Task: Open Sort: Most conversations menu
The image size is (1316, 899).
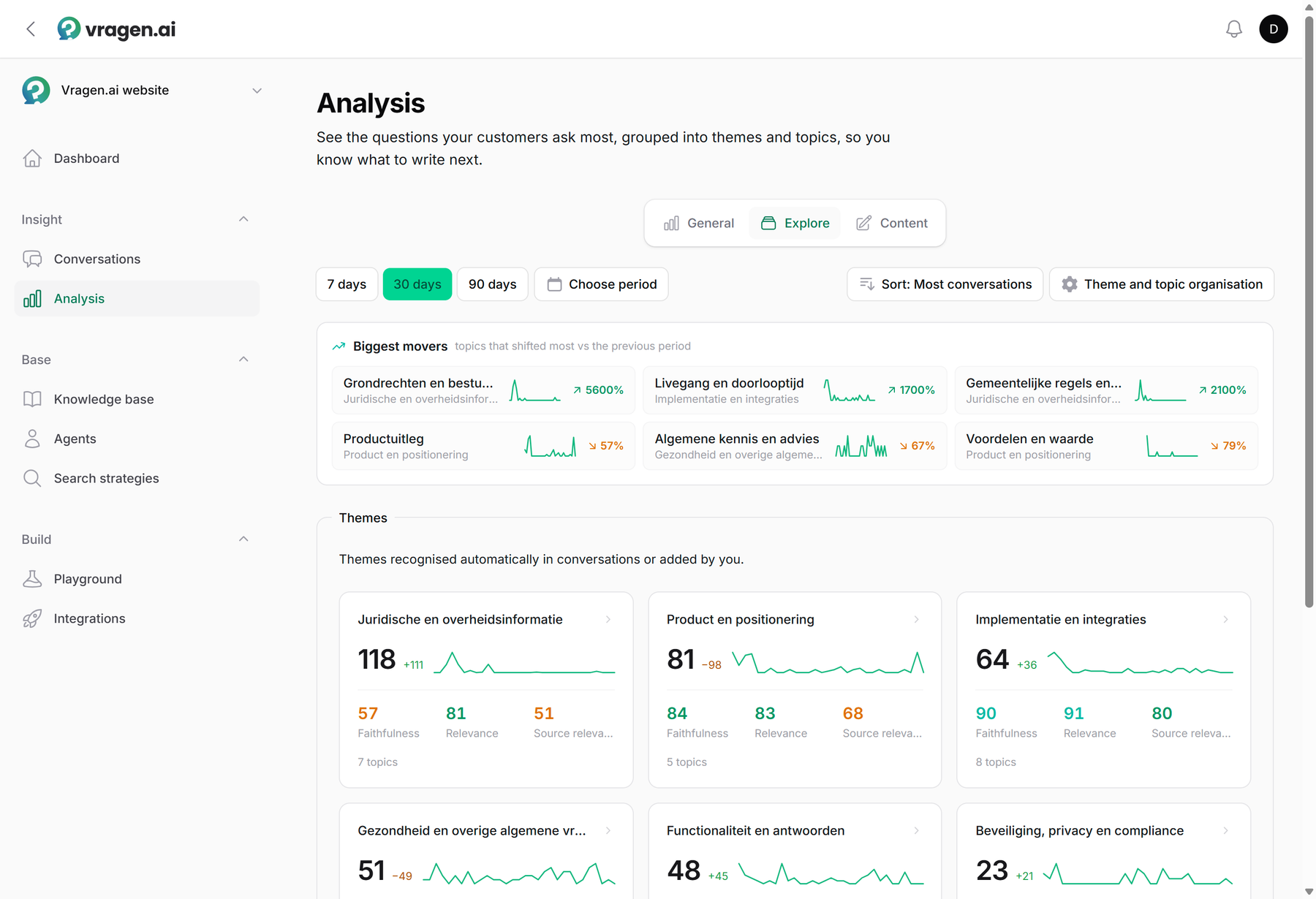Action: (x=945, y=284)
